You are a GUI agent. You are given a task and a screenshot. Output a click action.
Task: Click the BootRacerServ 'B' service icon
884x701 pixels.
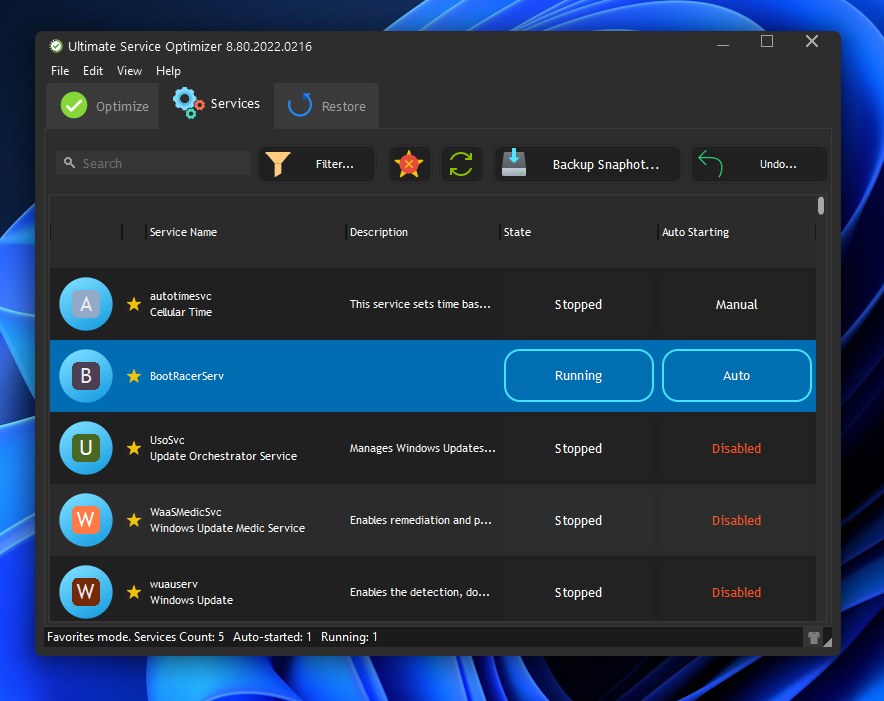(x=86, y=376)
